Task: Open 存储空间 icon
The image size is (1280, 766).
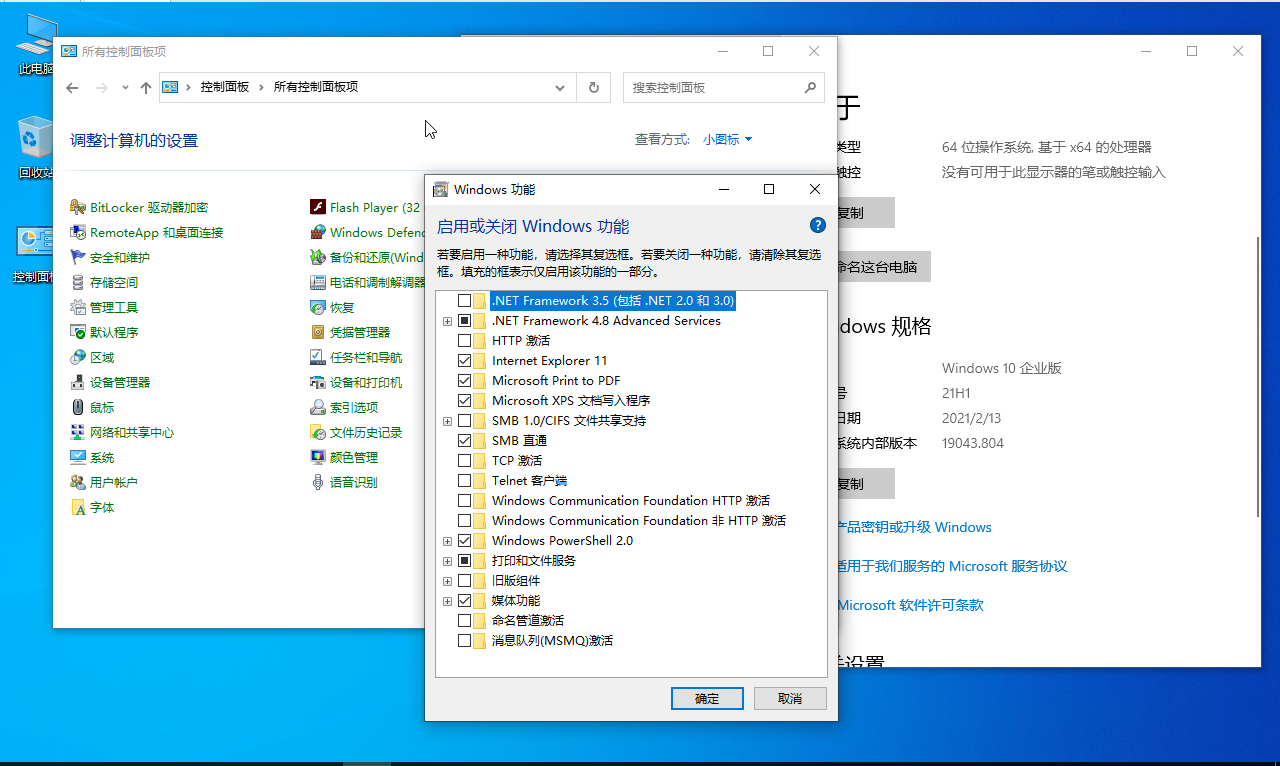Action: (x=78, y=282)
